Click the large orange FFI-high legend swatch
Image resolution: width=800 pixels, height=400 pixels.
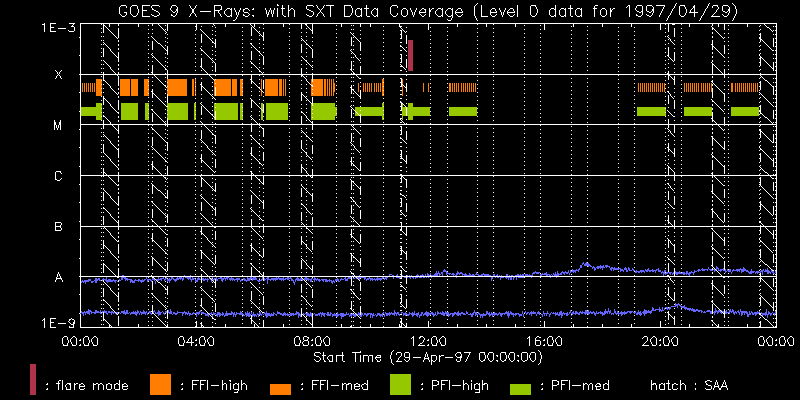click(x=160, y=383)
